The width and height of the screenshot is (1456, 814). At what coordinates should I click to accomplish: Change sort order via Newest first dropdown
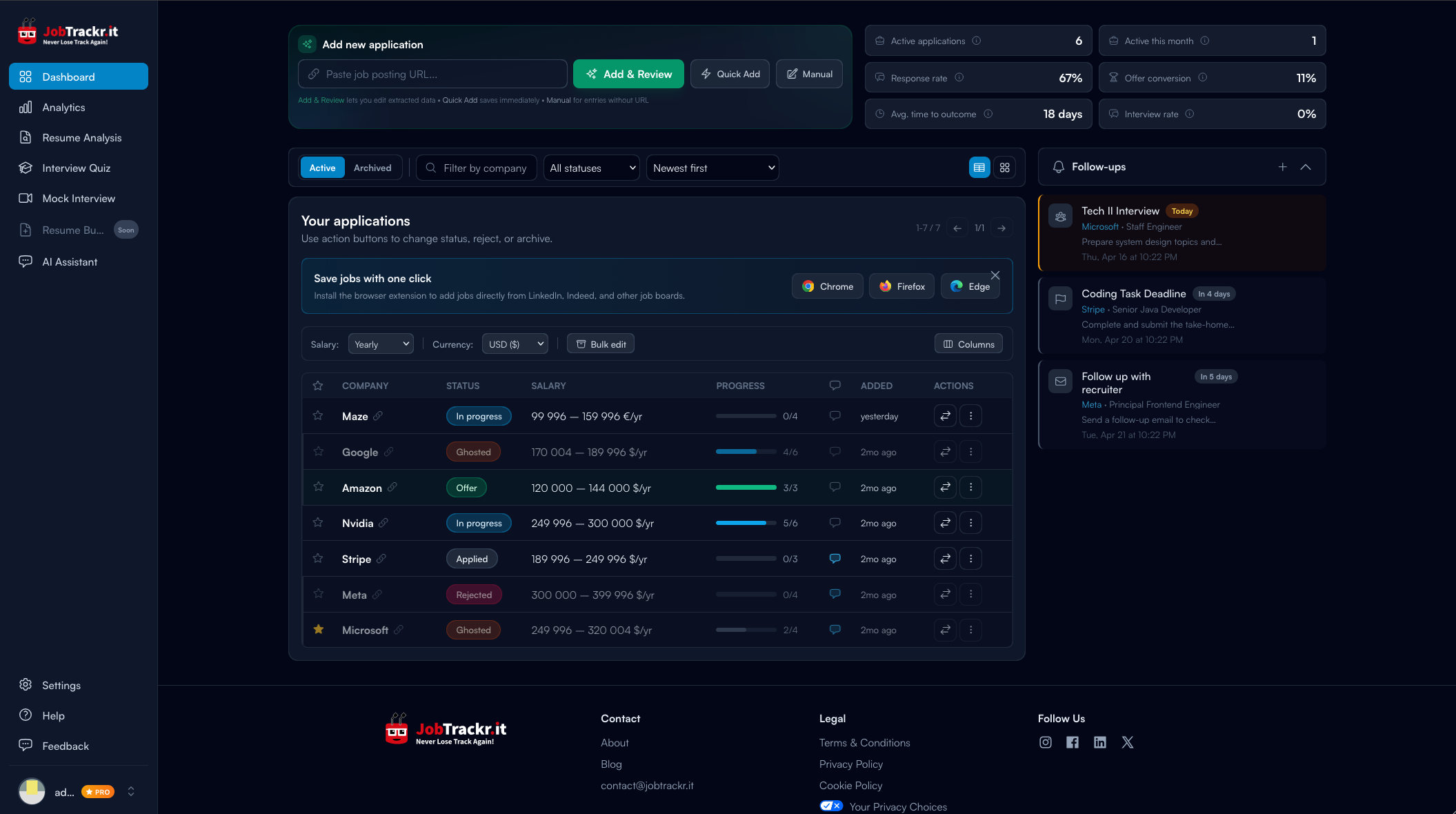click(x=712, y=167)
